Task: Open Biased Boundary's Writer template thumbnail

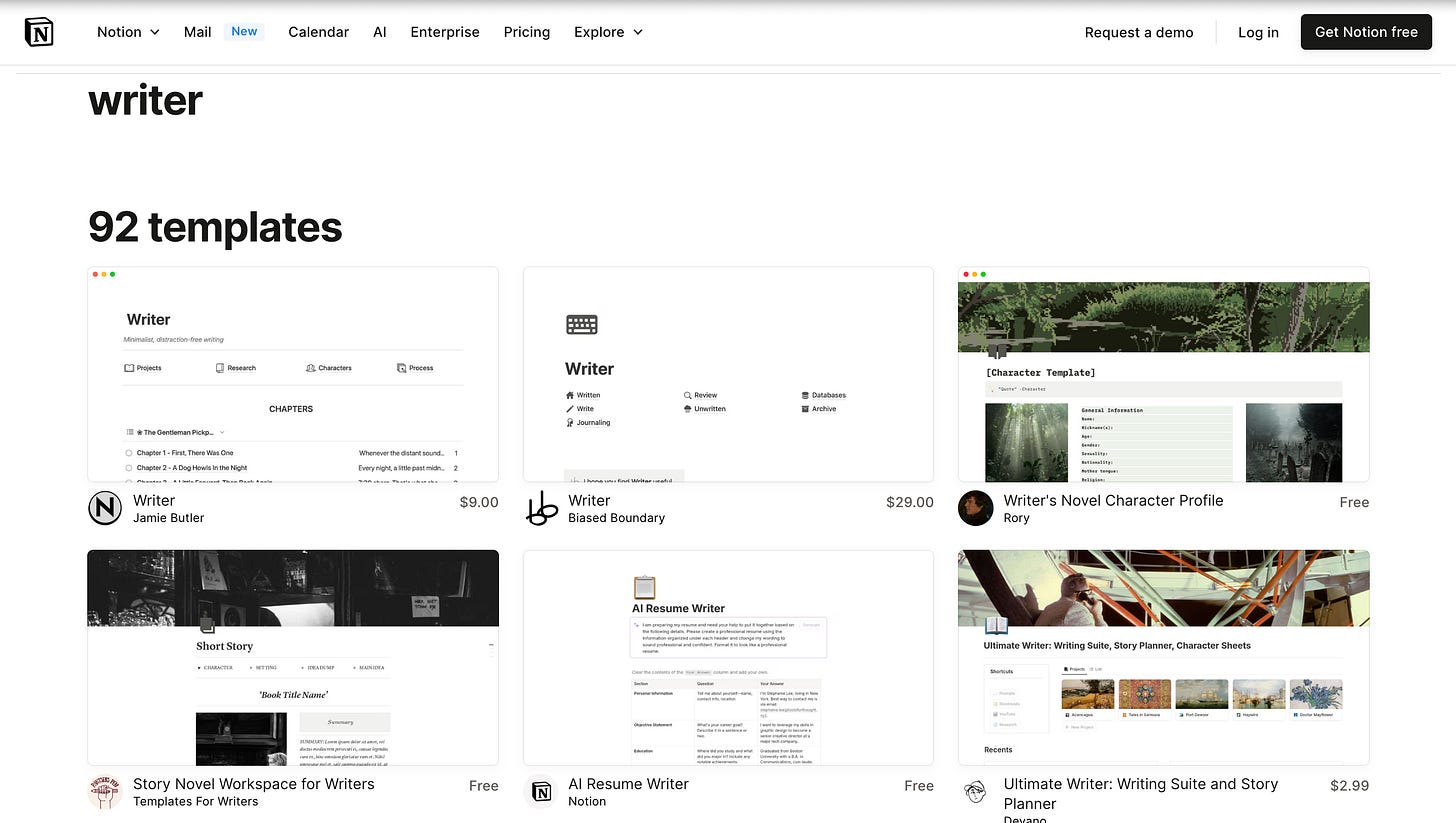Action: (x=728, y=374)
